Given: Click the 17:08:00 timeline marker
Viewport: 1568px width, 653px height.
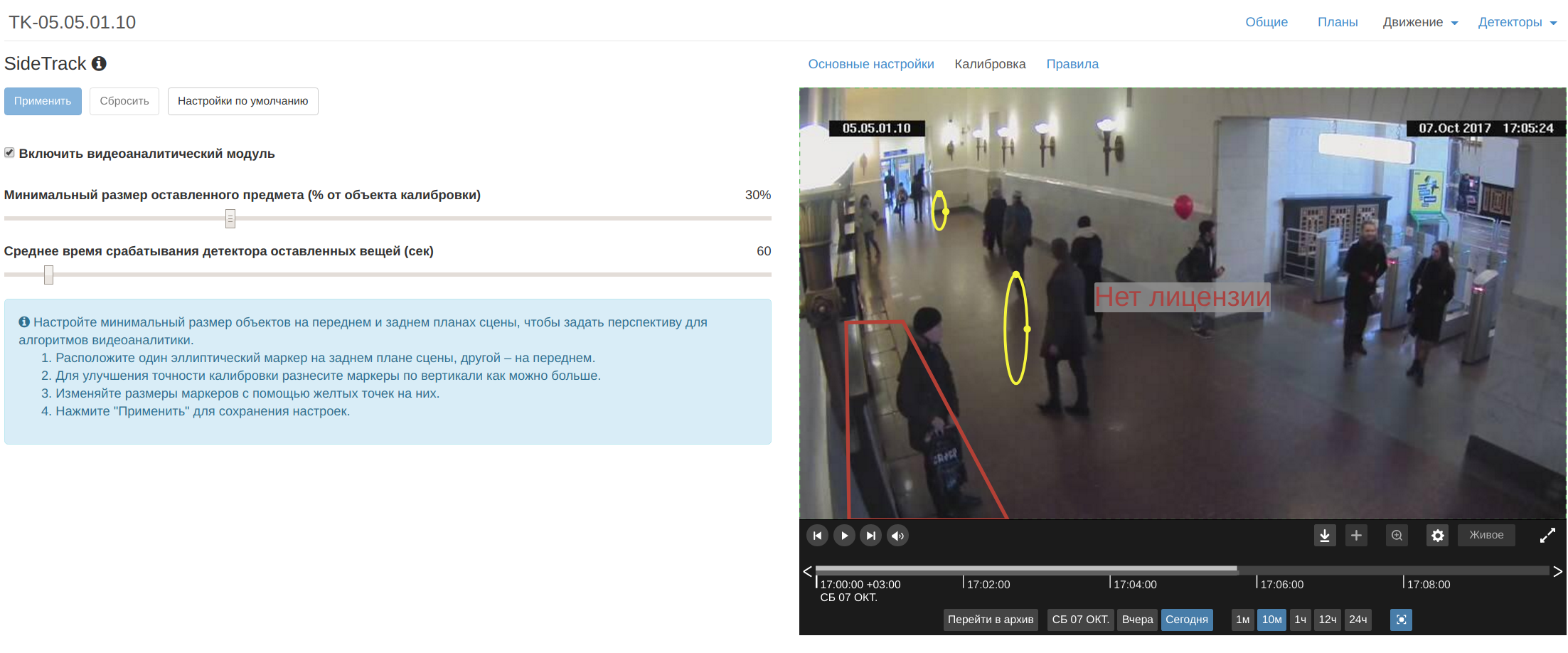Looking at the screenshot, I should coord(1428,584).
